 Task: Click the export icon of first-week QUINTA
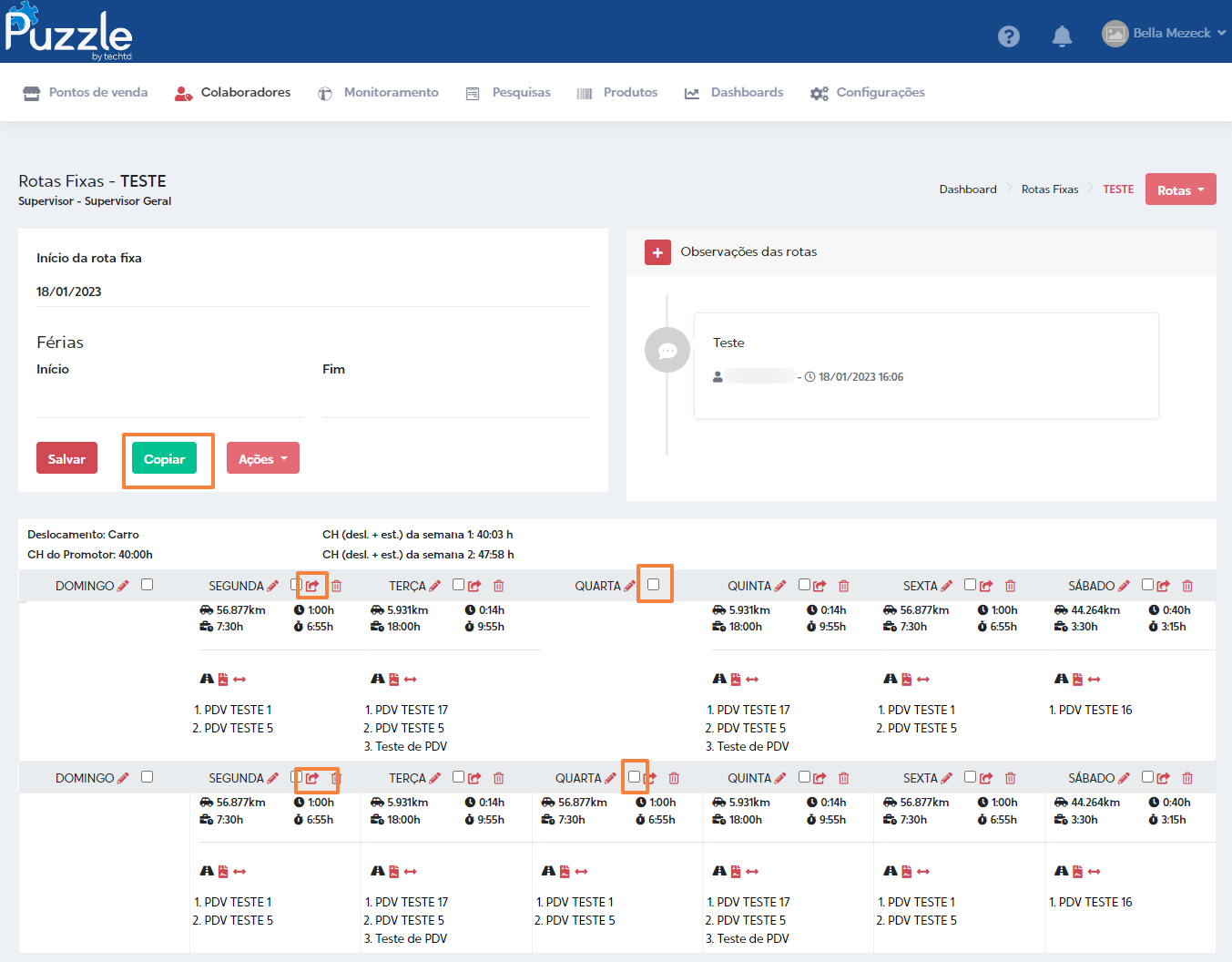(x=820, y=586)
